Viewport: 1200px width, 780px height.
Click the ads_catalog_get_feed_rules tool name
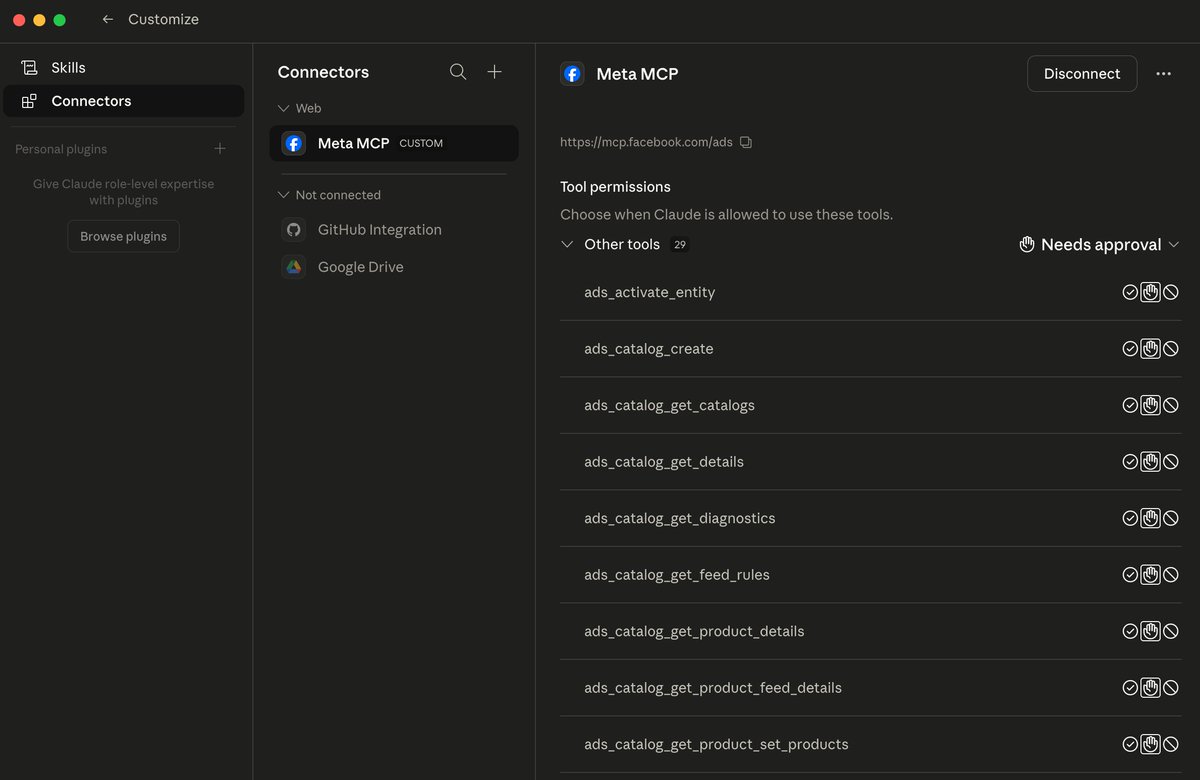(677, 575)
